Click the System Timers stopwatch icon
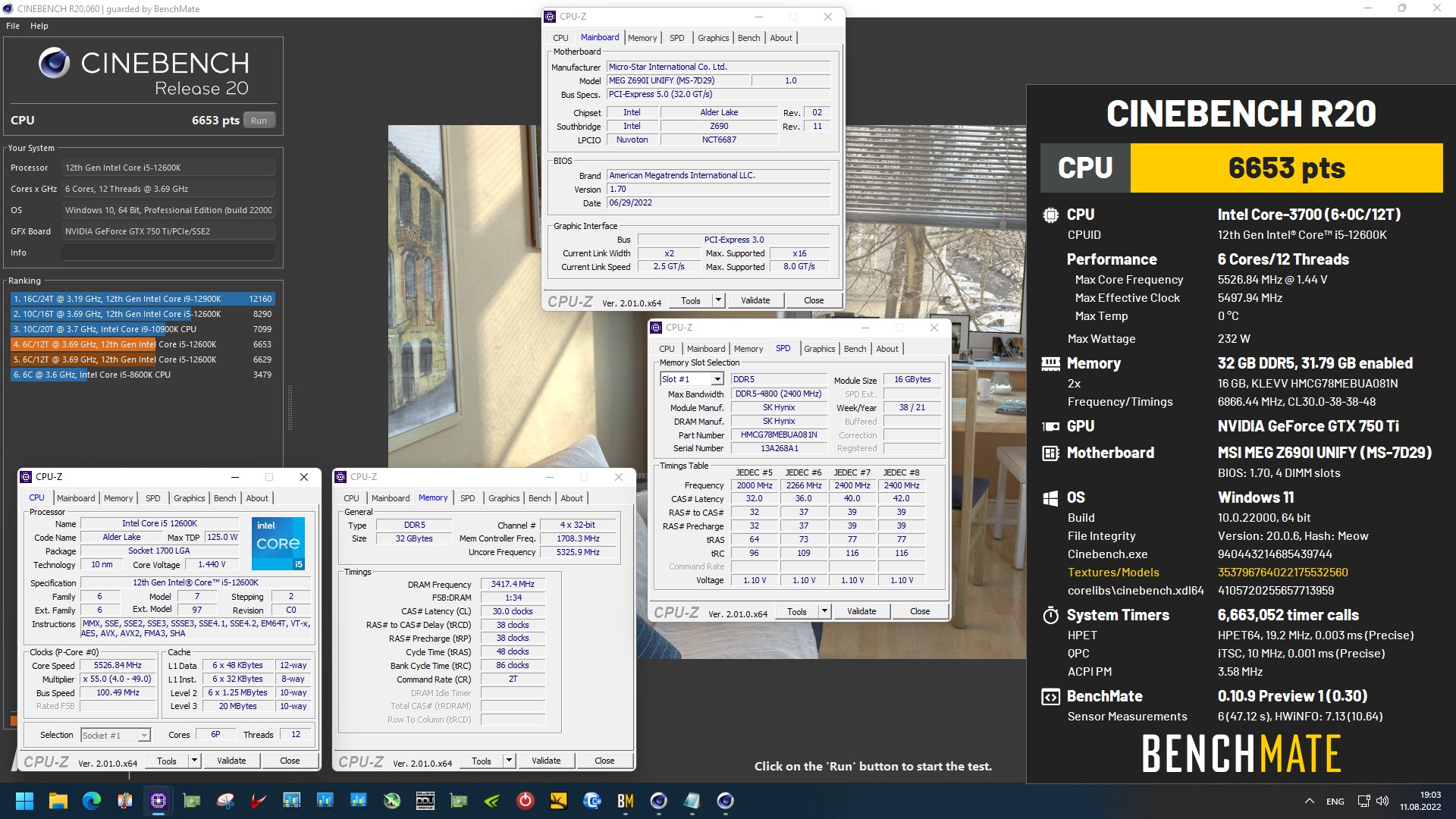1456x819 pixels. (x=1050, y=615)
